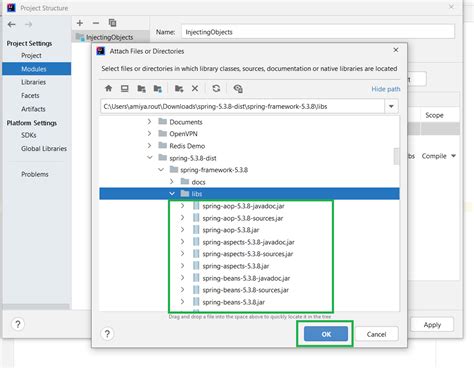Remove module with minus icon
The image size is (474, 368).
[x=96, y=23]
